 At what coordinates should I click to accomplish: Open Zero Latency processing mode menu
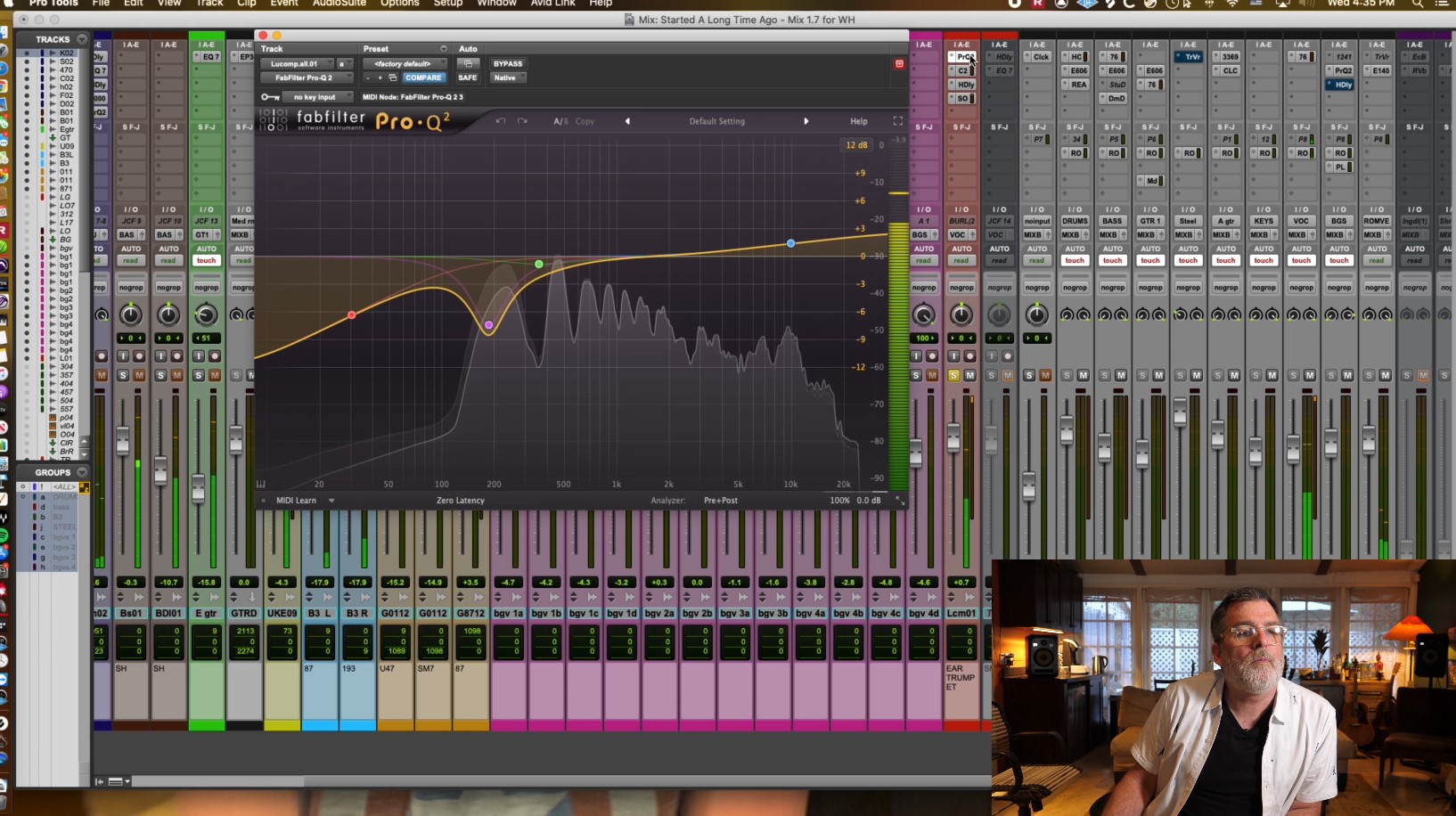pyautogui.click(x=461, y=501)
